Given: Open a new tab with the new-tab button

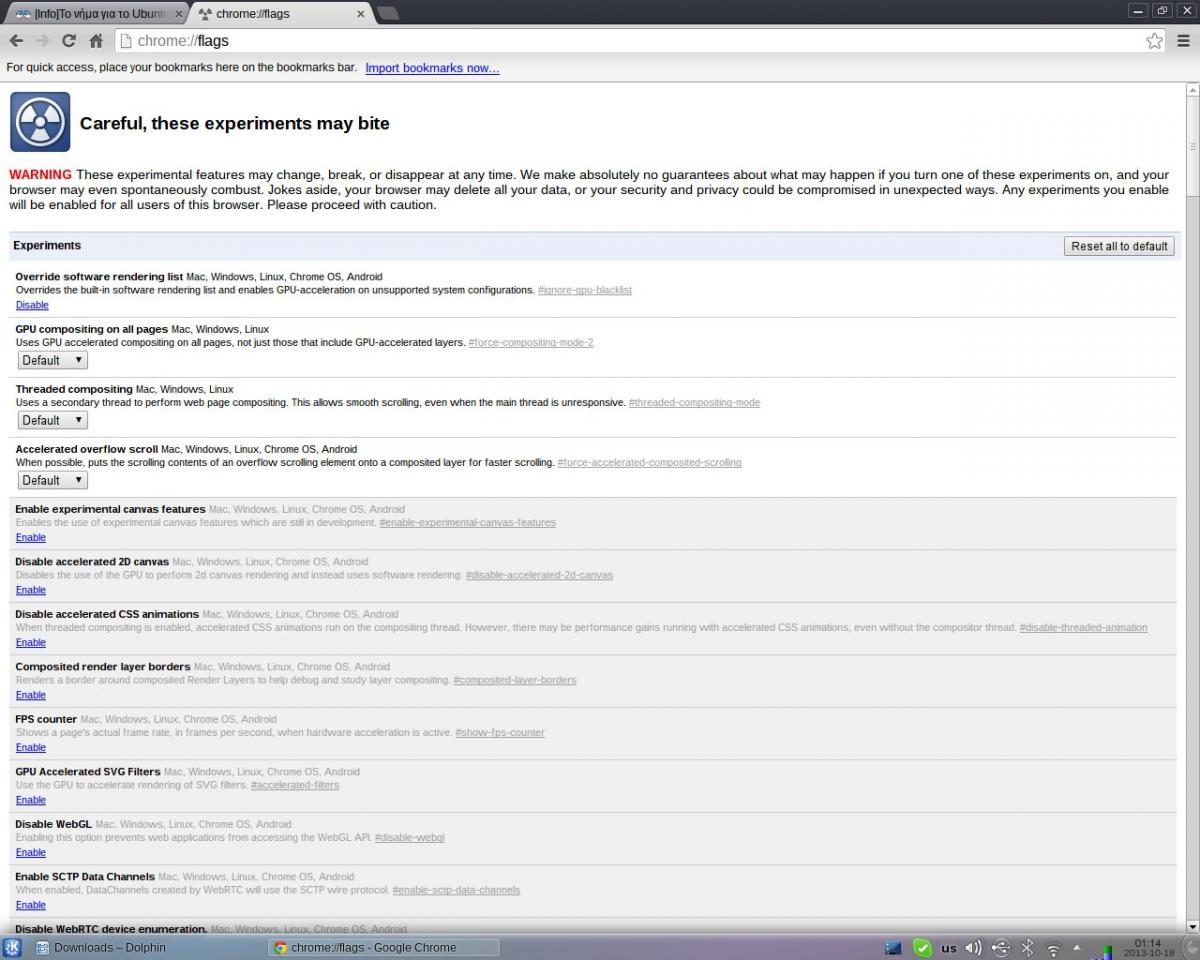Looking at the screenshot, I should tap(388, 14).
